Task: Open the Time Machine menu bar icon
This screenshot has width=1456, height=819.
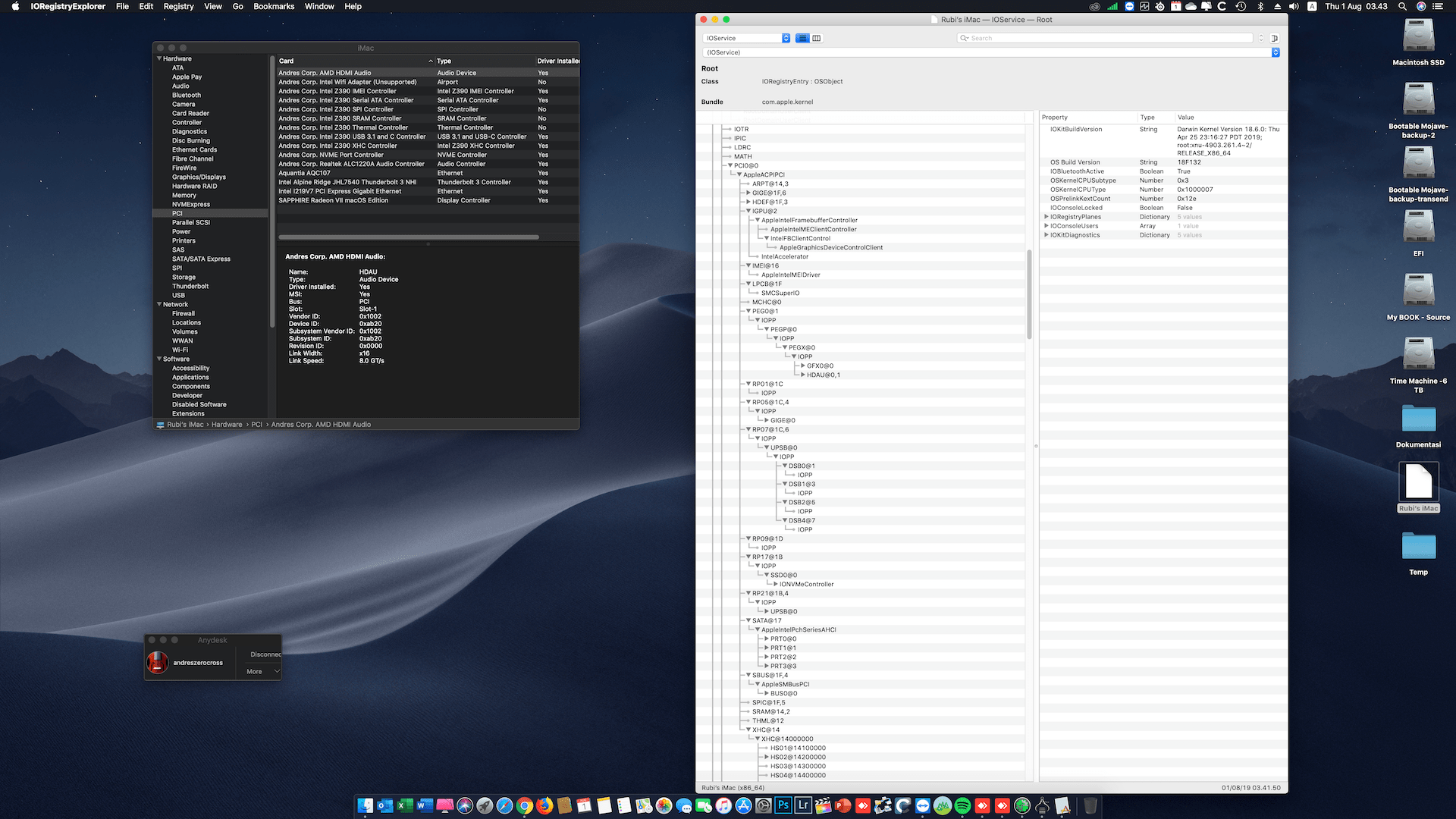Action: pos(1241,6)
